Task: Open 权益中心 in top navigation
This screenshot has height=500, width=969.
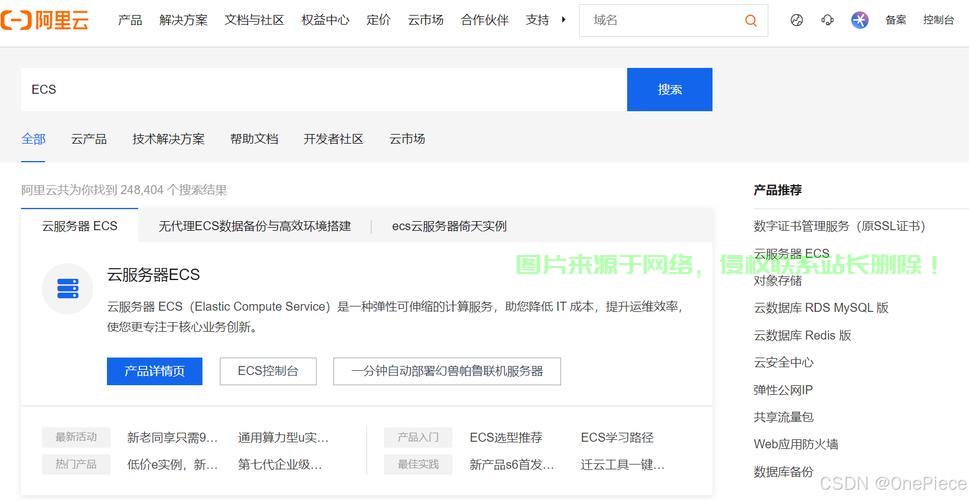Action: tap(325, 20)
